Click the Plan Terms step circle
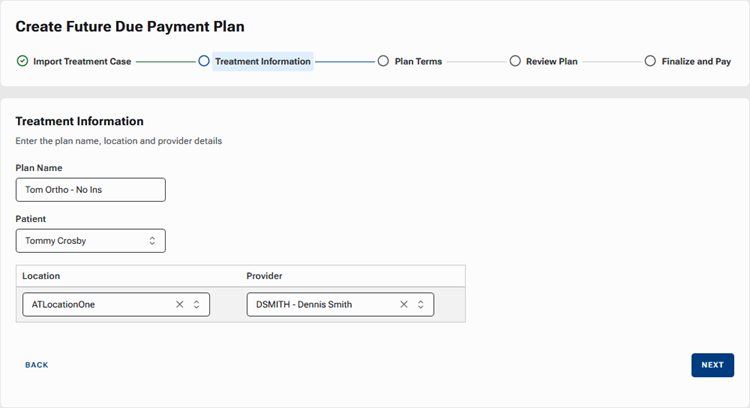750x408 pixels. [384, 61]
